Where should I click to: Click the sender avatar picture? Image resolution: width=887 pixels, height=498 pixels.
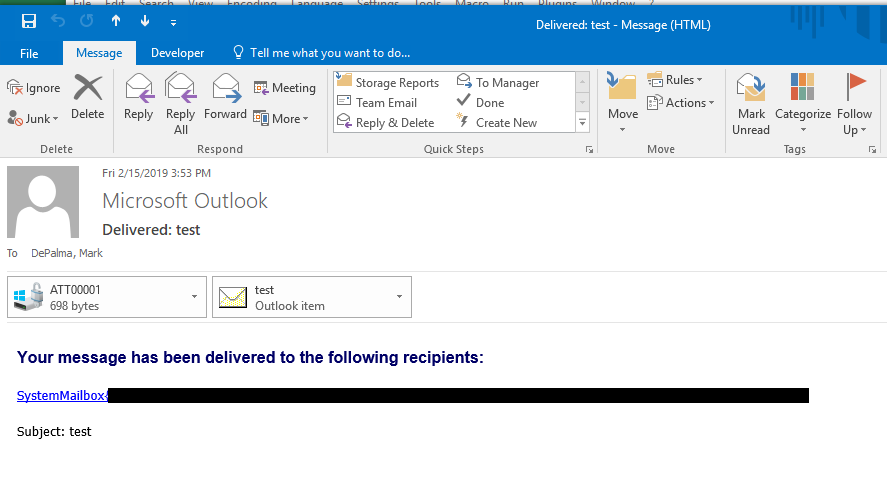43,201
